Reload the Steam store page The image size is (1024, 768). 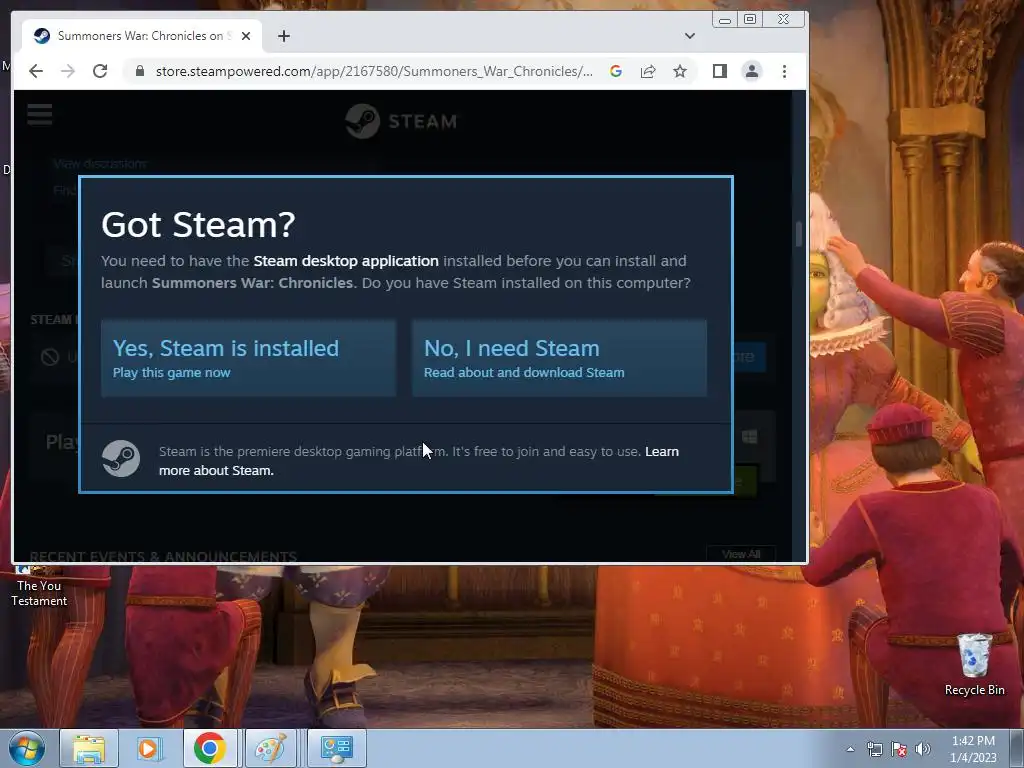[x=100, y=71]
